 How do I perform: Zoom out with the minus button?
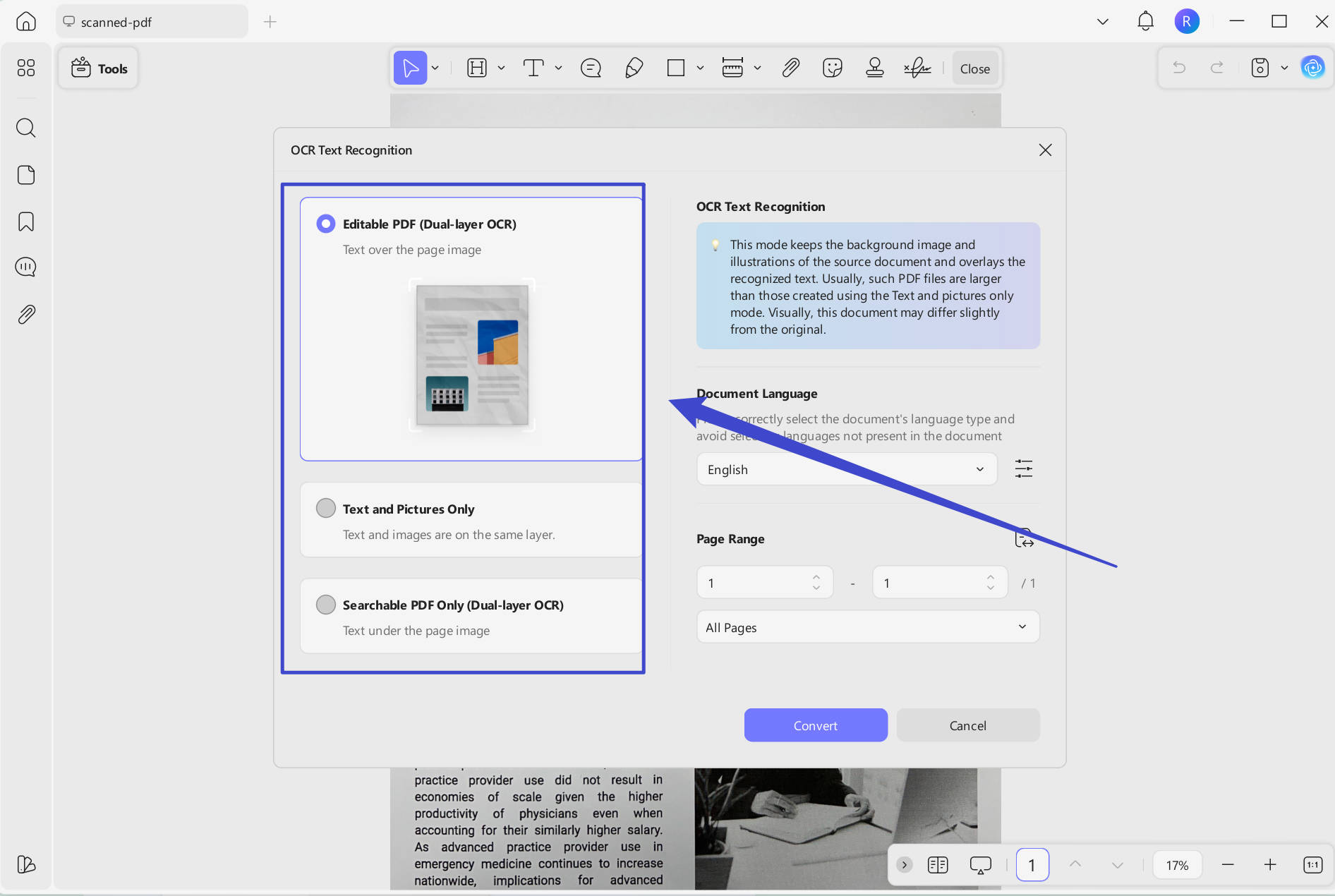tap(1228, 864)
